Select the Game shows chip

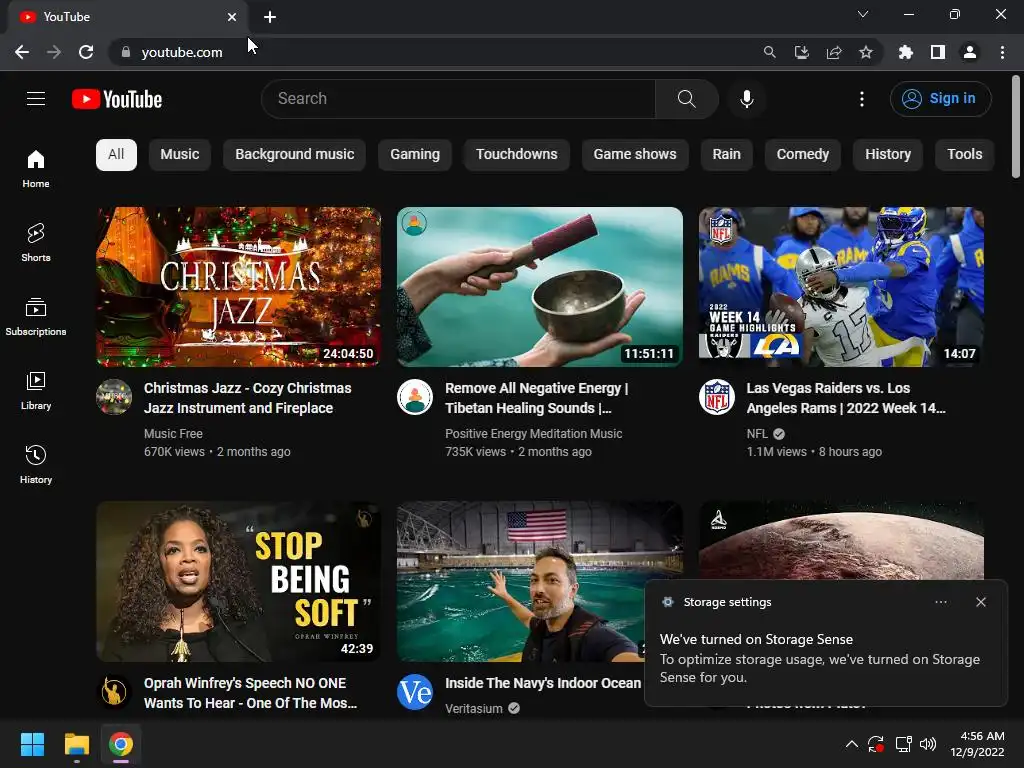tap(635, 155)
